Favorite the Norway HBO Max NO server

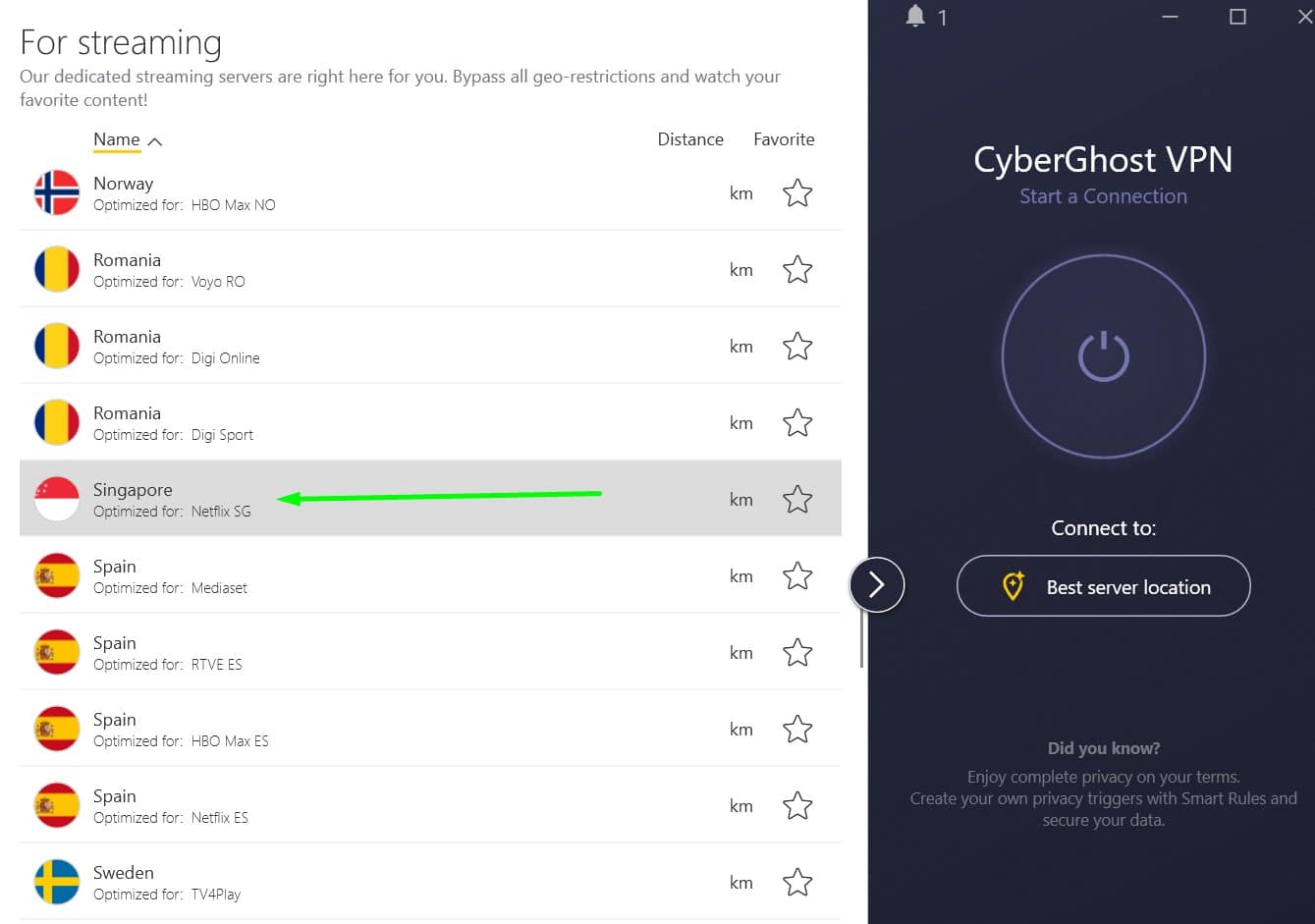tap(797, 192)
